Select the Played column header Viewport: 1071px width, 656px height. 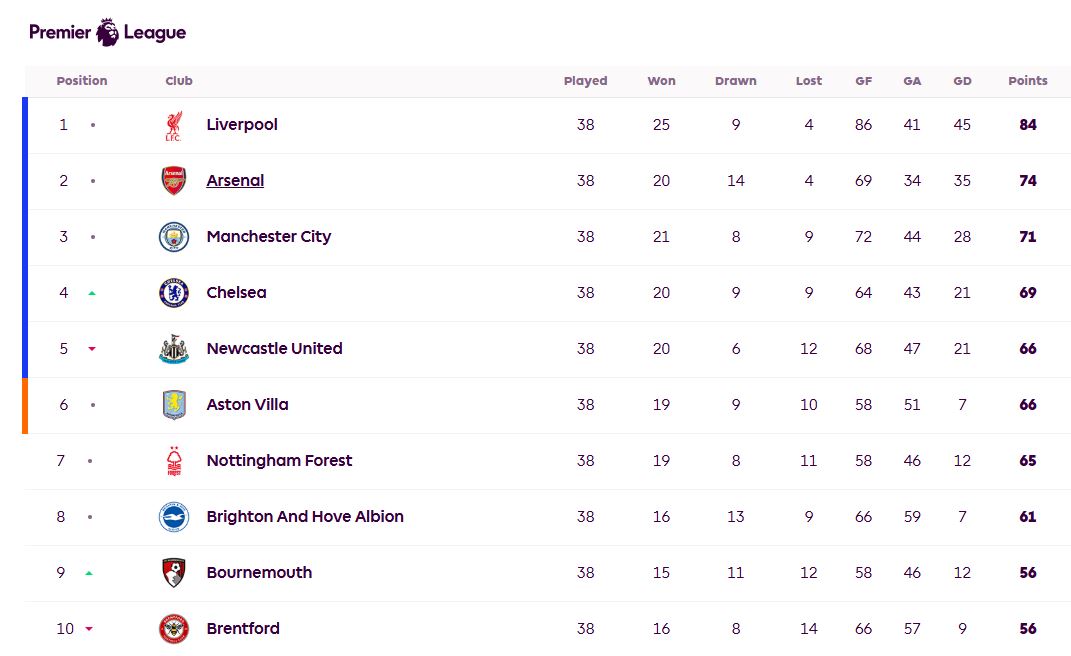tap(585, 81)
